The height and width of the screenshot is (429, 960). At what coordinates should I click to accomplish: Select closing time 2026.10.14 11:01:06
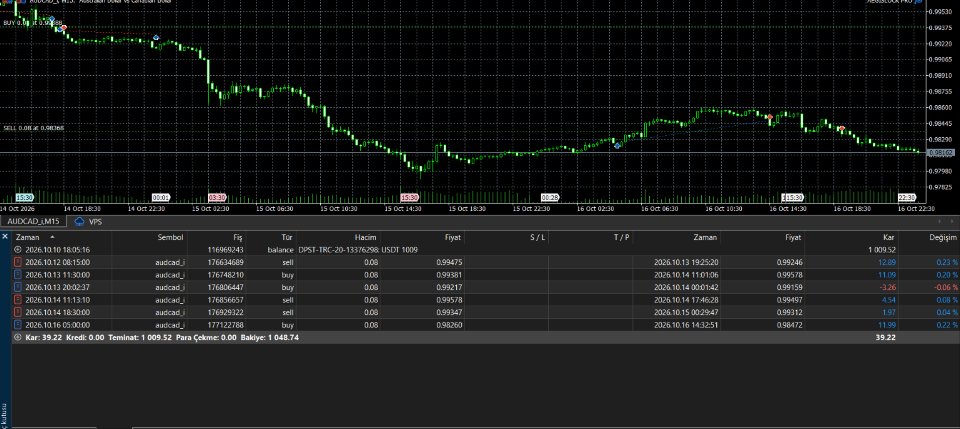(686, 275)
